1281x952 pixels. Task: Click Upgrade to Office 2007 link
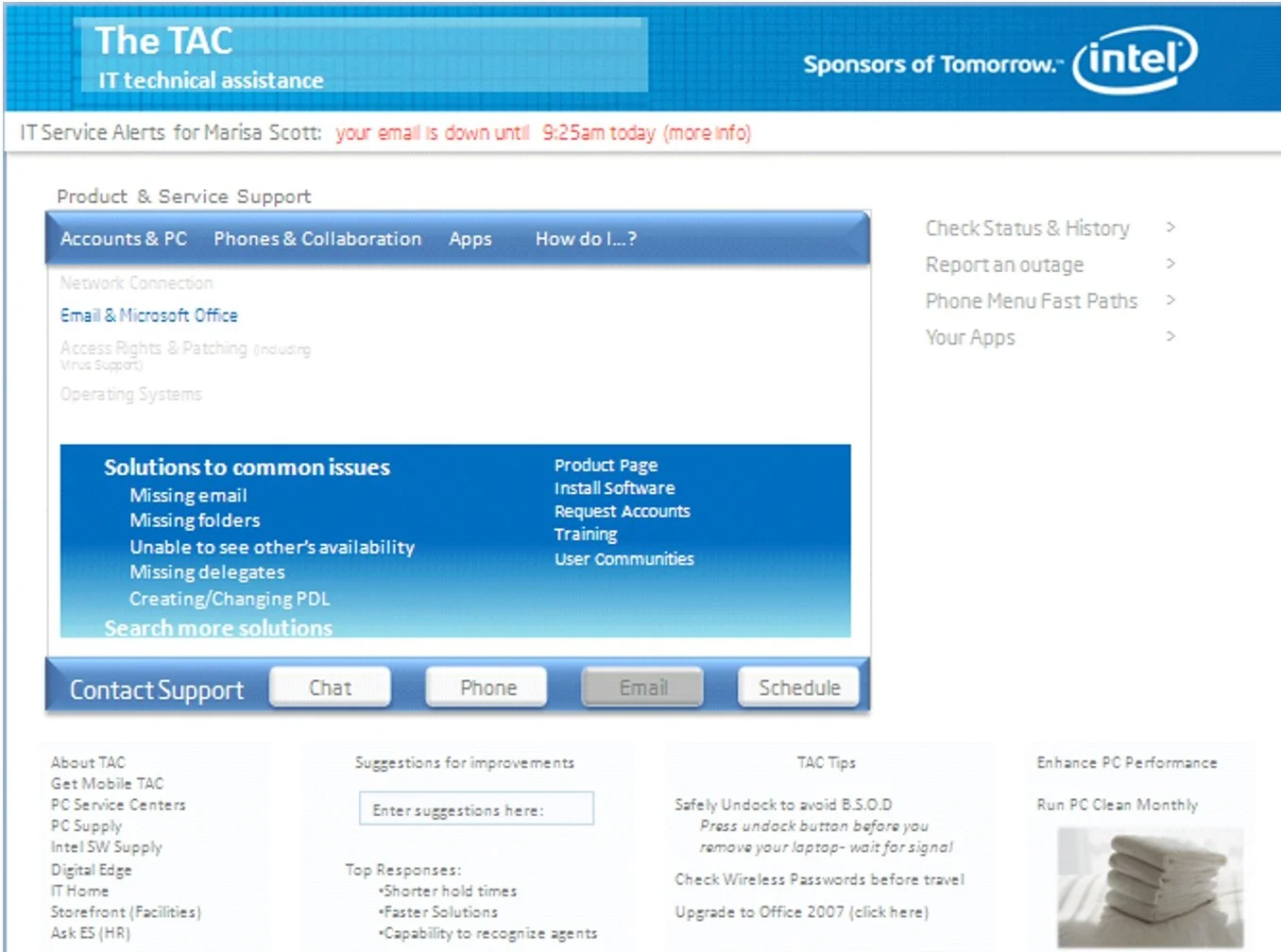click(801, 911)
